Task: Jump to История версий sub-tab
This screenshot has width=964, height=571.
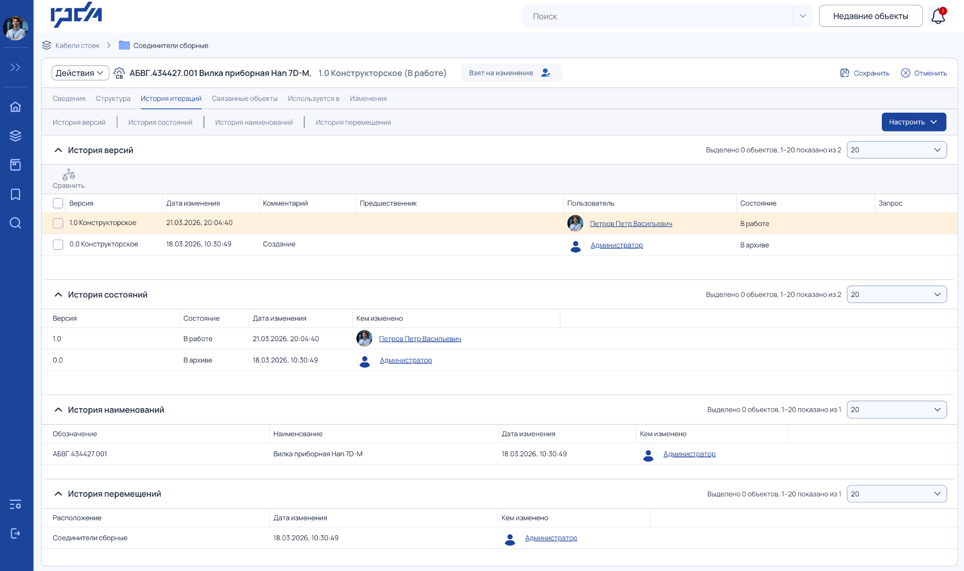Action: tap(79, 122)
